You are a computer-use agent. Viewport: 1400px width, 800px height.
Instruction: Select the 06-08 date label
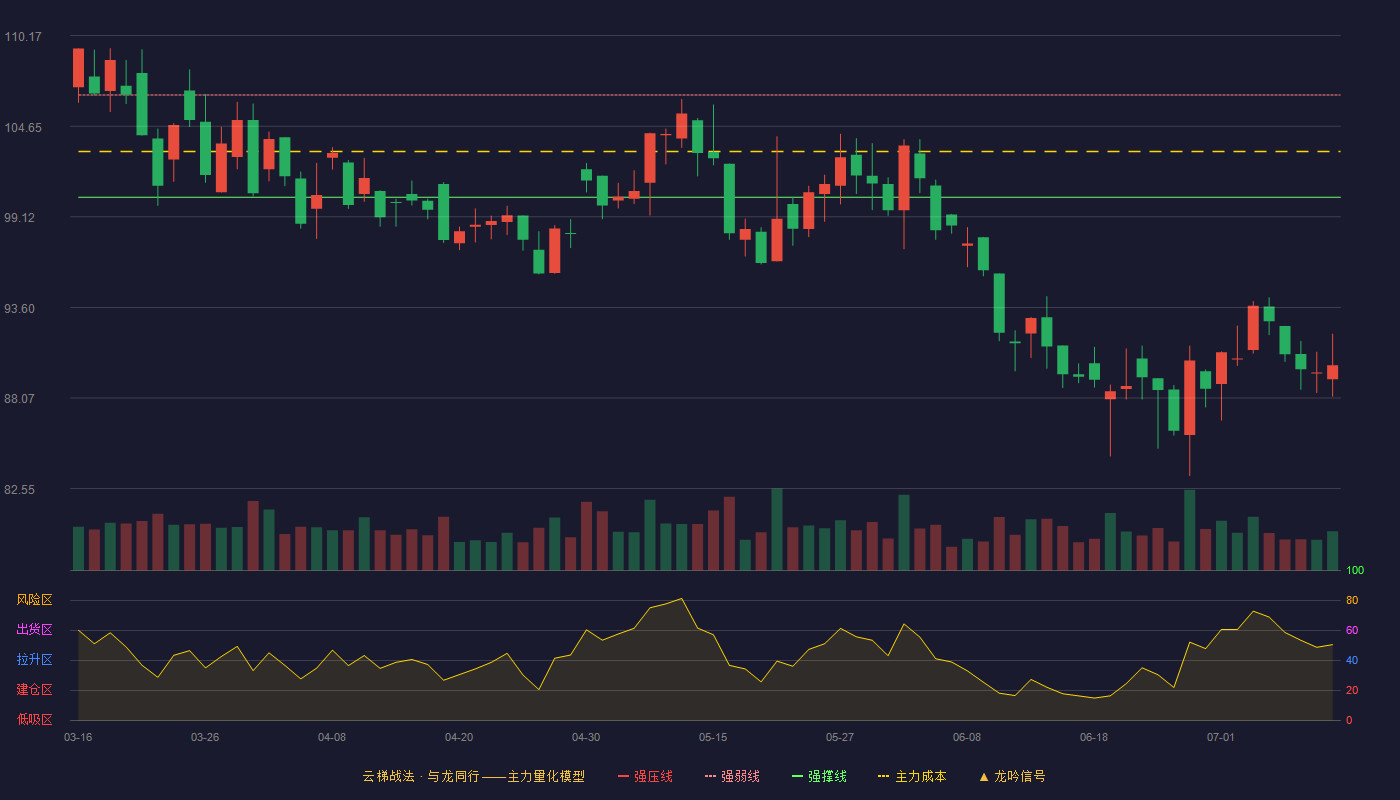(967, 737)
